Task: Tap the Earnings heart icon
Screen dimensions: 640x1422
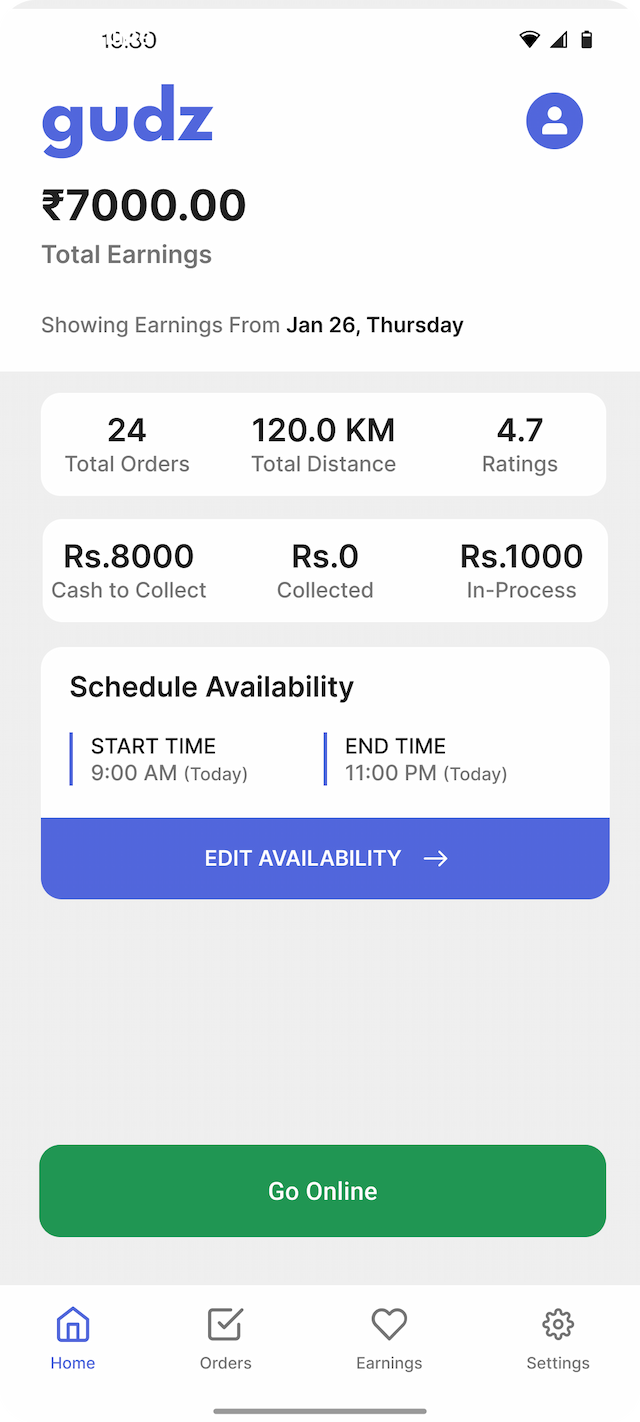Action: (389, 1324)
